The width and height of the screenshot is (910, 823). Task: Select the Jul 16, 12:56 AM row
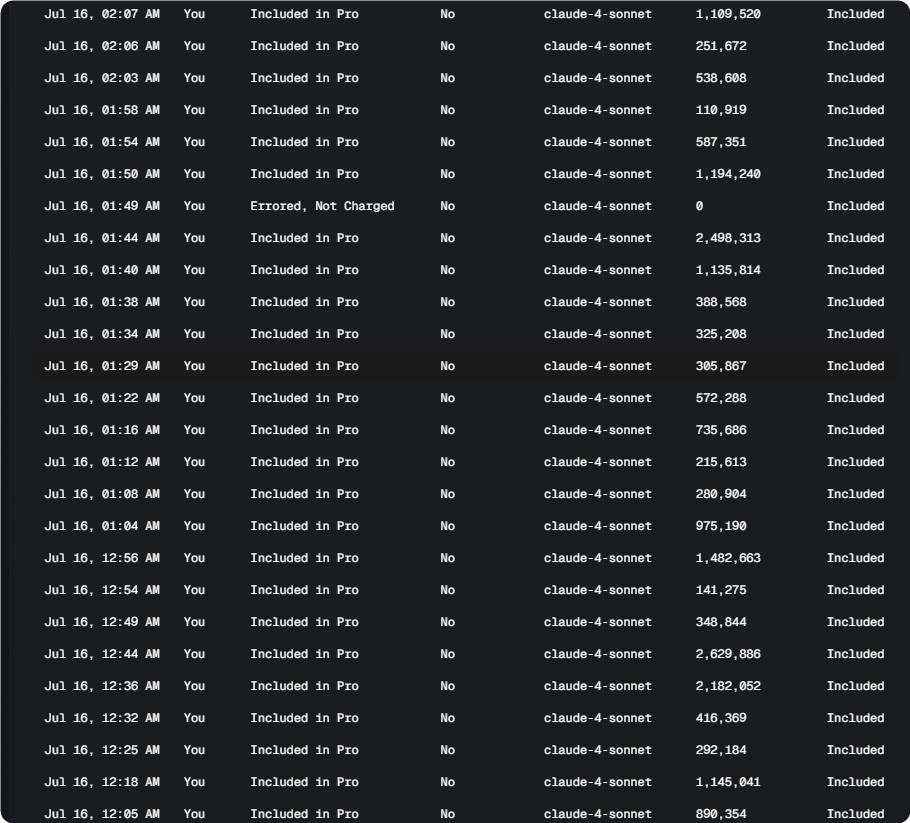[x=464, y=558]
